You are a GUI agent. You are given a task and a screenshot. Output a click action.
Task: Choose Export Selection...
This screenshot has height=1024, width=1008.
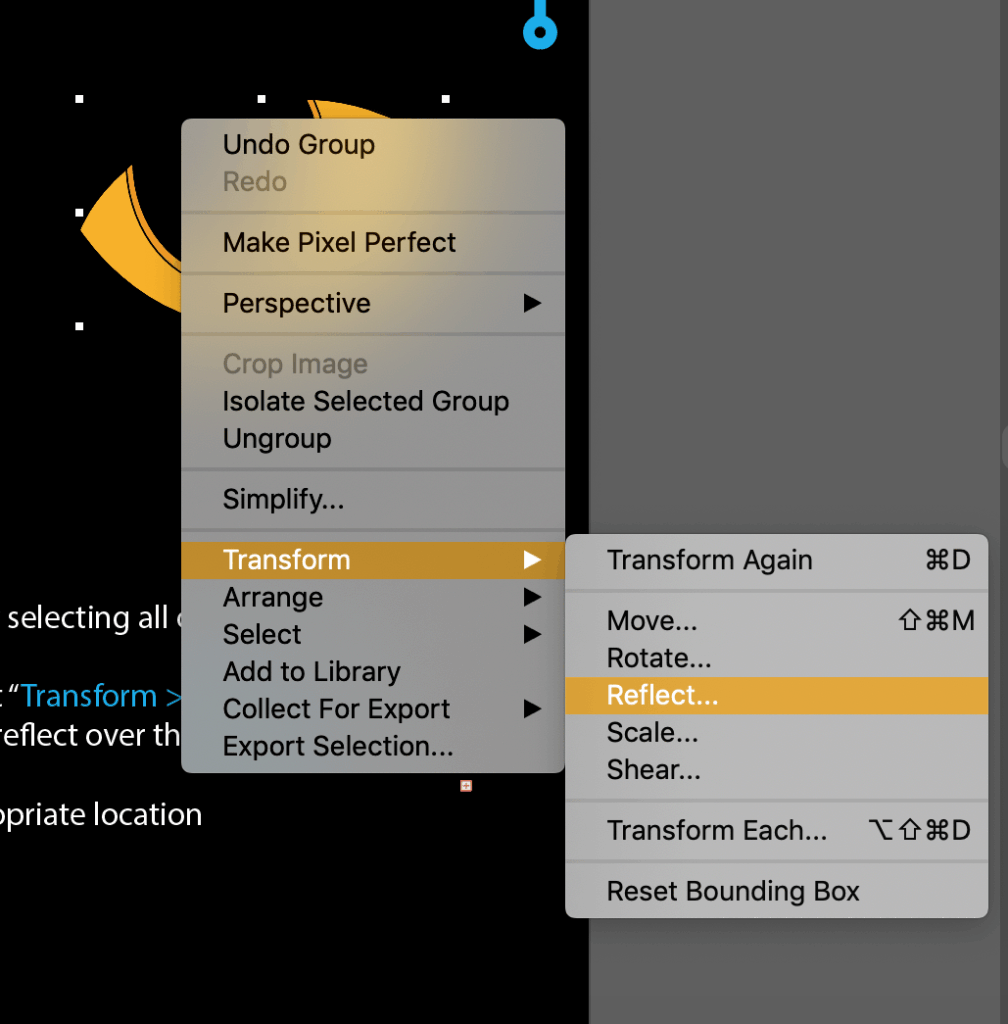click(373, 746)
